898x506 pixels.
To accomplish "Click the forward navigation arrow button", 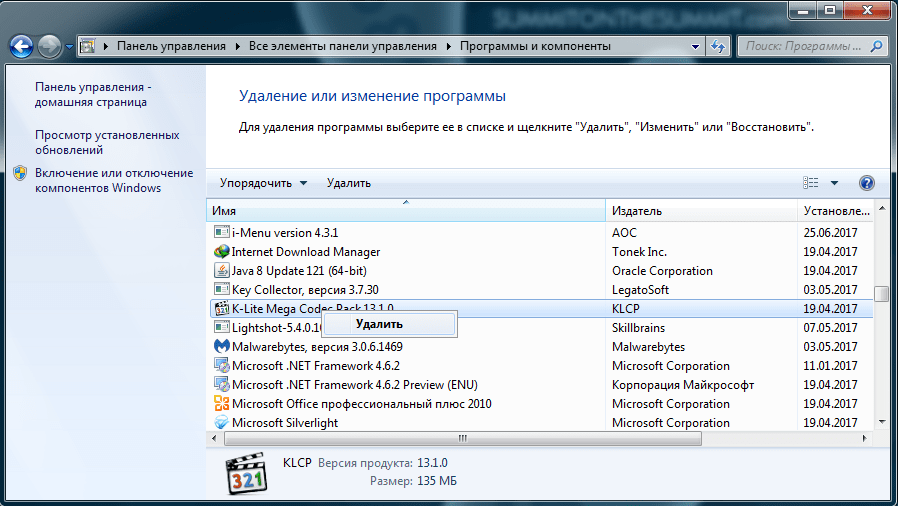I will pos(49,46).
